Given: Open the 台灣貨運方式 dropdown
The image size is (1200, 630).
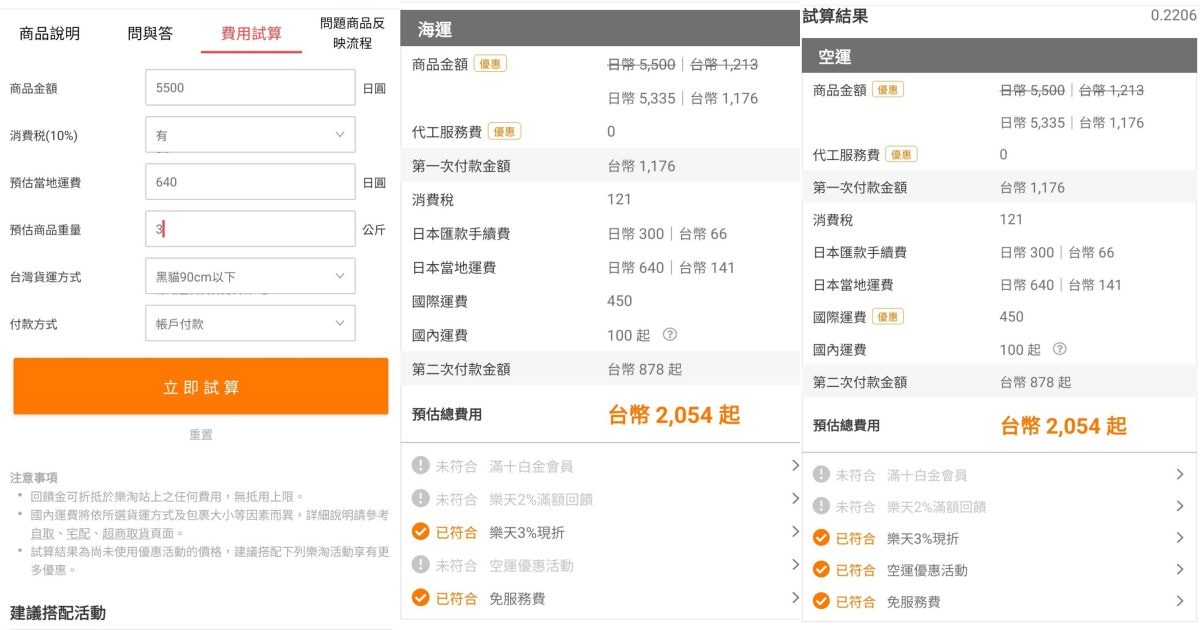Looking at the screenshot, I should [247, 275].
